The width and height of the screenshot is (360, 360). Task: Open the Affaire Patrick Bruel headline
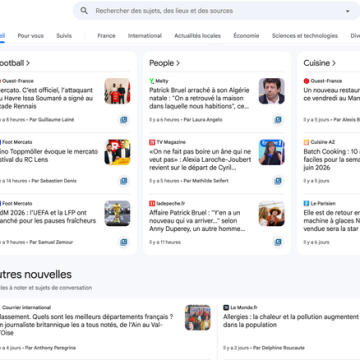tap(197, 221)
